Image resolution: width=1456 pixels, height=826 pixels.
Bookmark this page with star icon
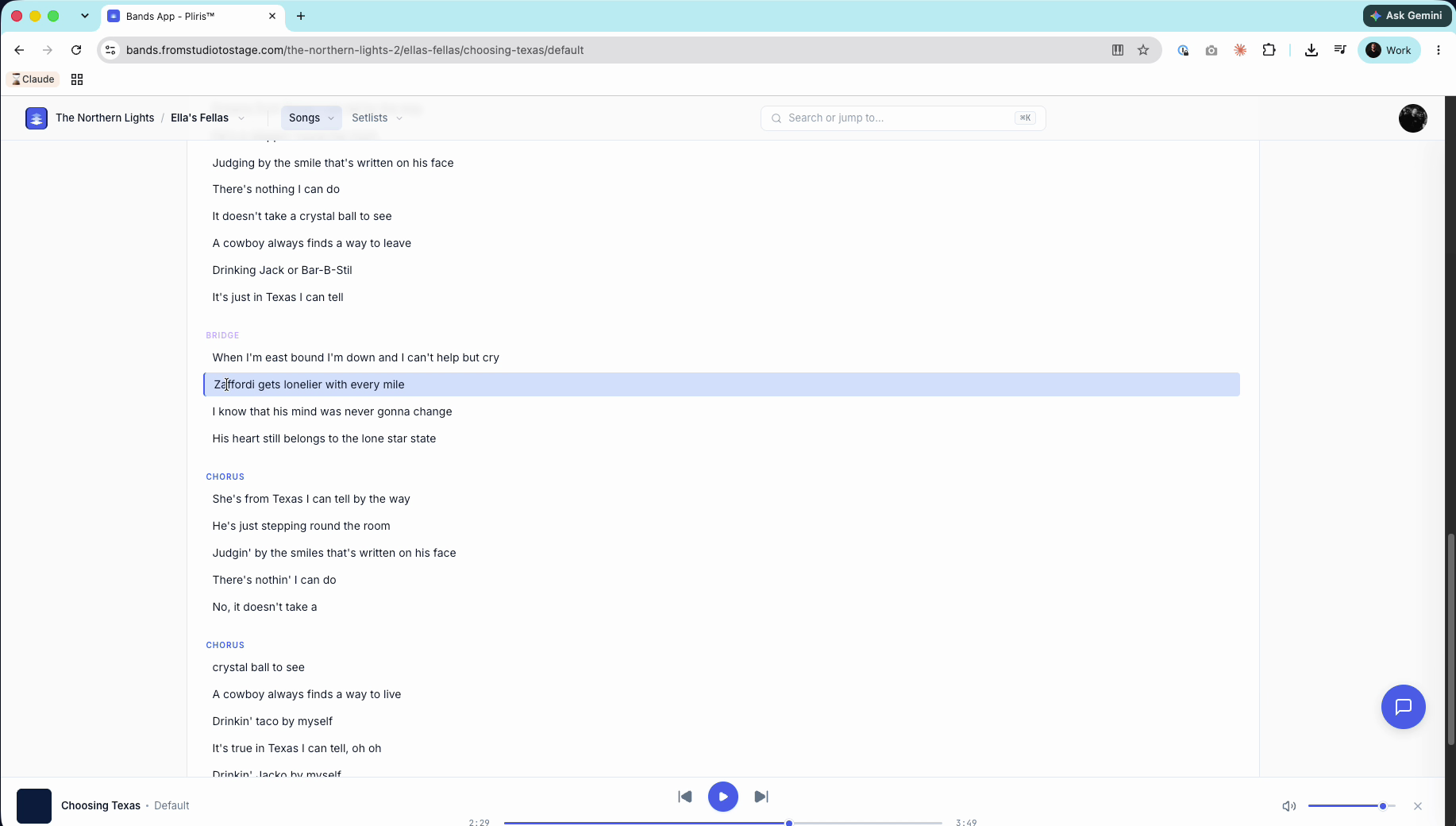(1143, 50)
